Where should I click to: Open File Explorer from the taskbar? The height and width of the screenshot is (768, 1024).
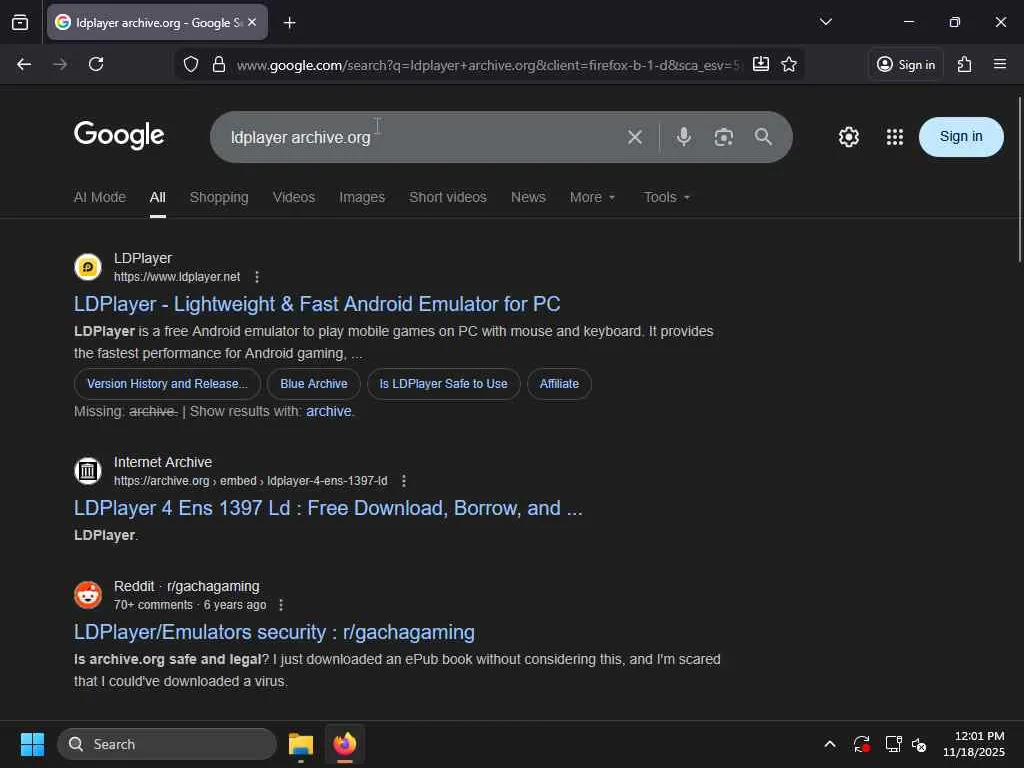point(301,744)
